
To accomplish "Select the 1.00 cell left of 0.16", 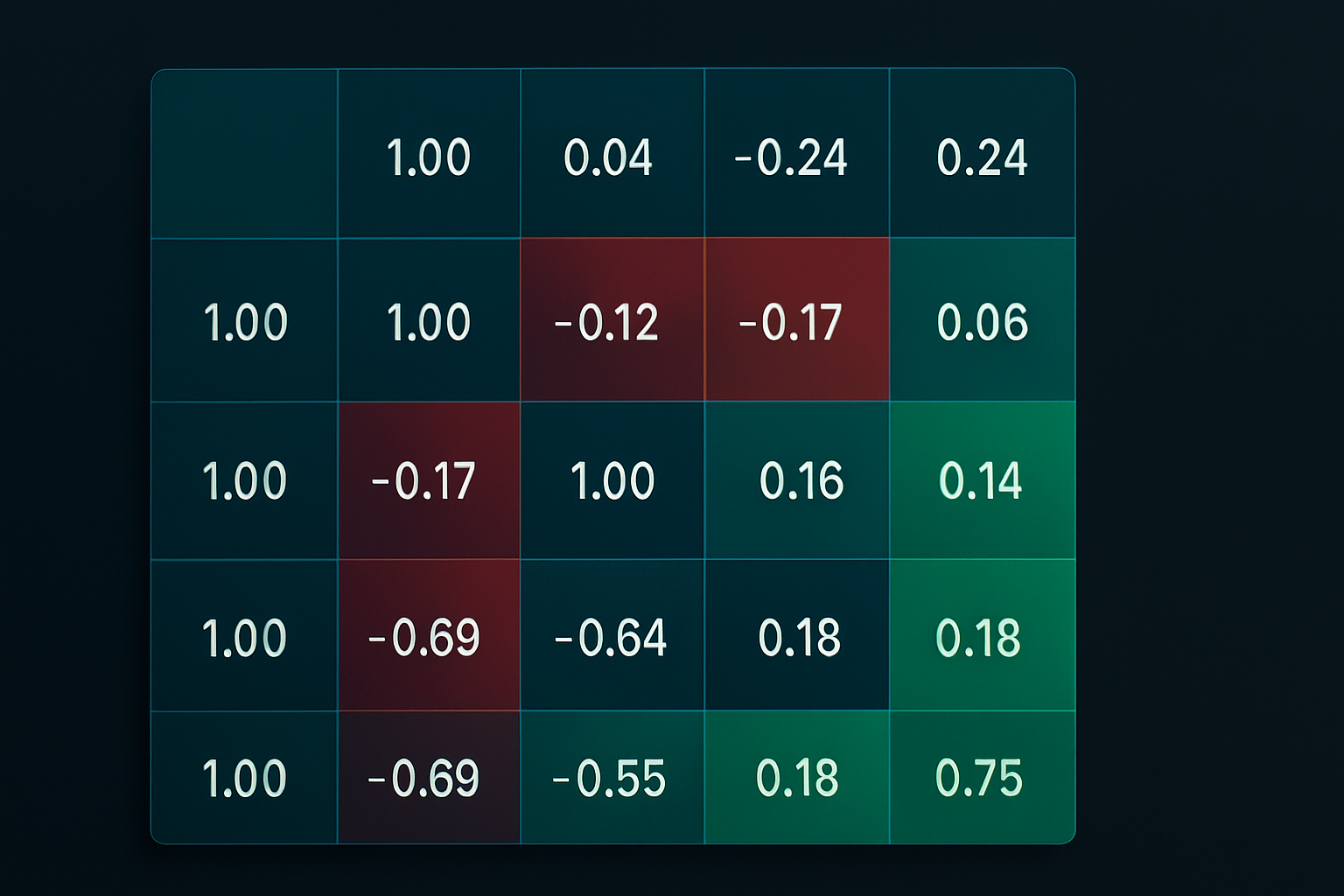I will click(x=612, y=480).
